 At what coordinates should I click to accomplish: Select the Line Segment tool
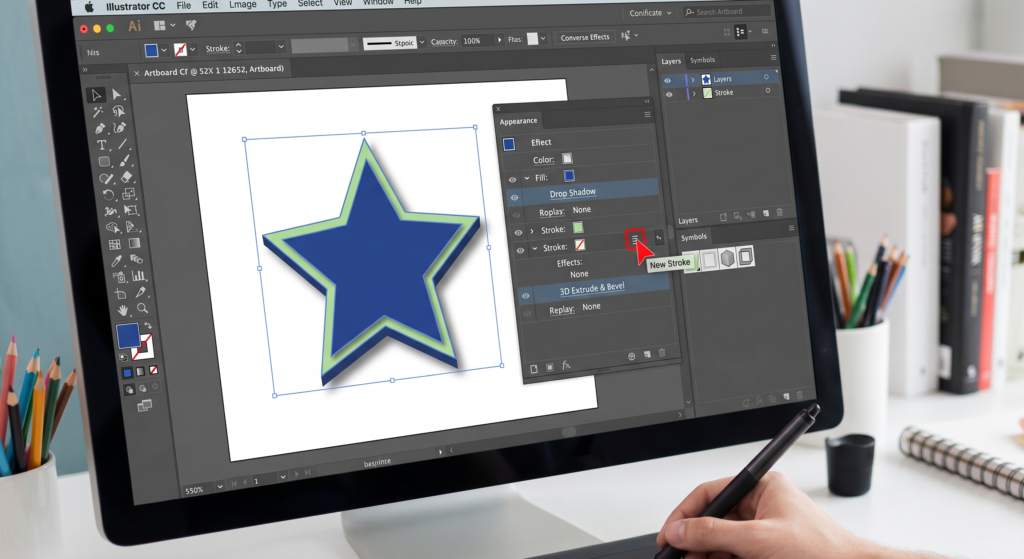tap(121, 144)
